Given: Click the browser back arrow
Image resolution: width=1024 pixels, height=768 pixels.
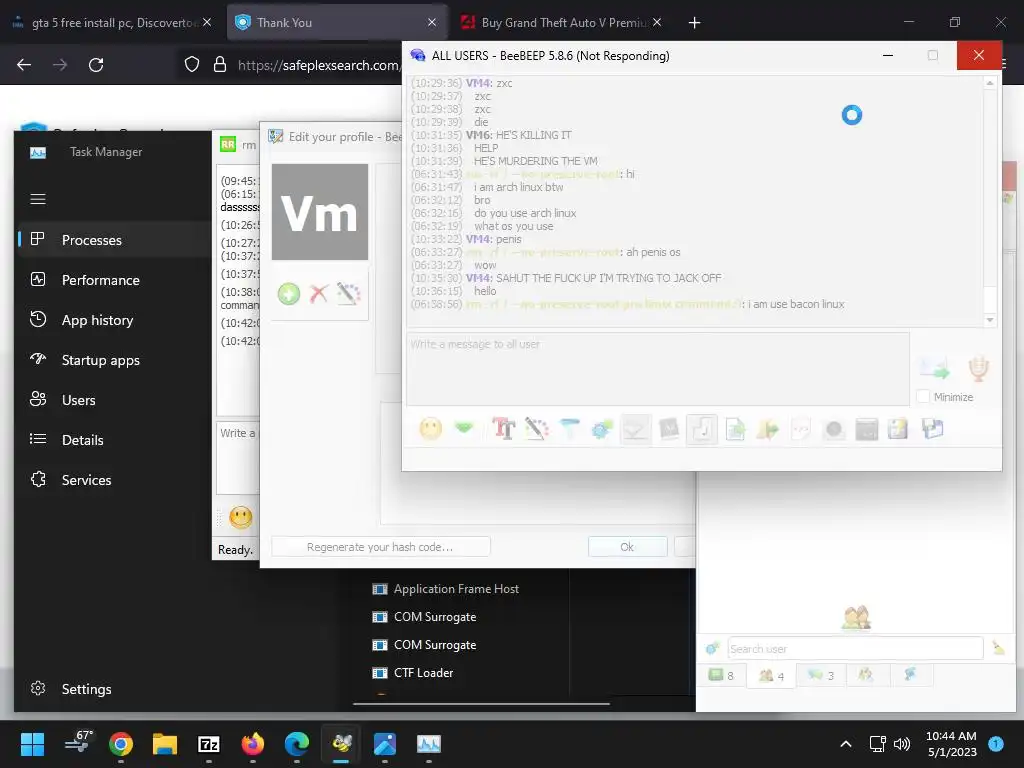Looking at the screenshot, I should 24,65.
